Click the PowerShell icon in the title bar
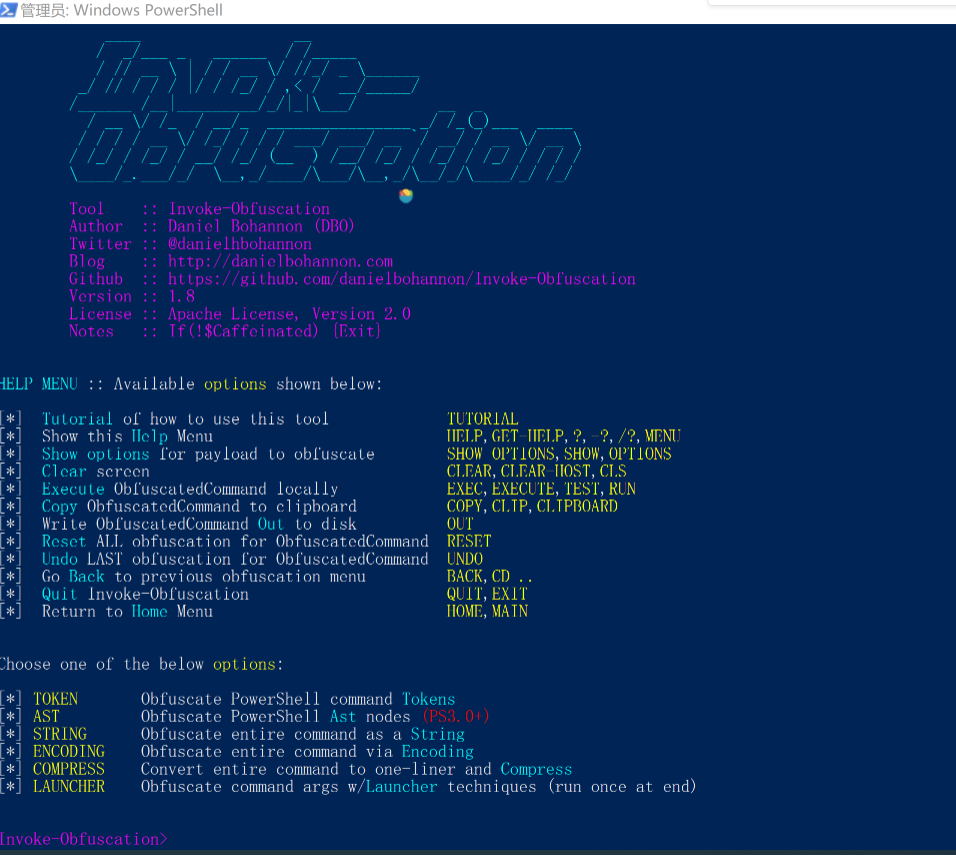956x855 pixels. click(x=8, y=10)
